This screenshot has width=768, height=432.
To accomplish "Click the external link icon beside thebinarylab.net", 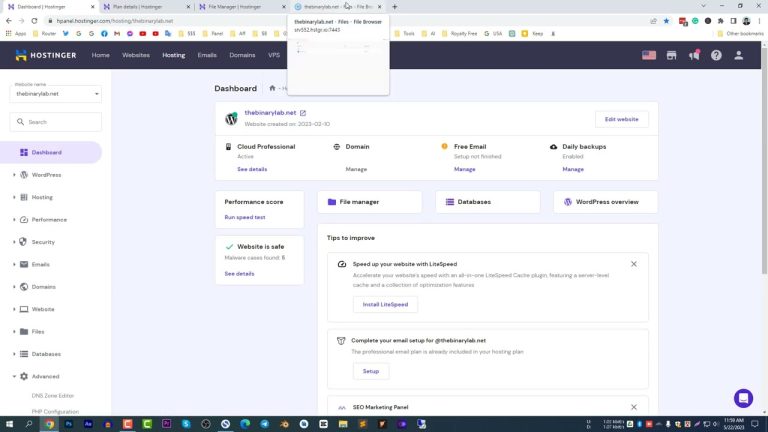I will (303, 113).
